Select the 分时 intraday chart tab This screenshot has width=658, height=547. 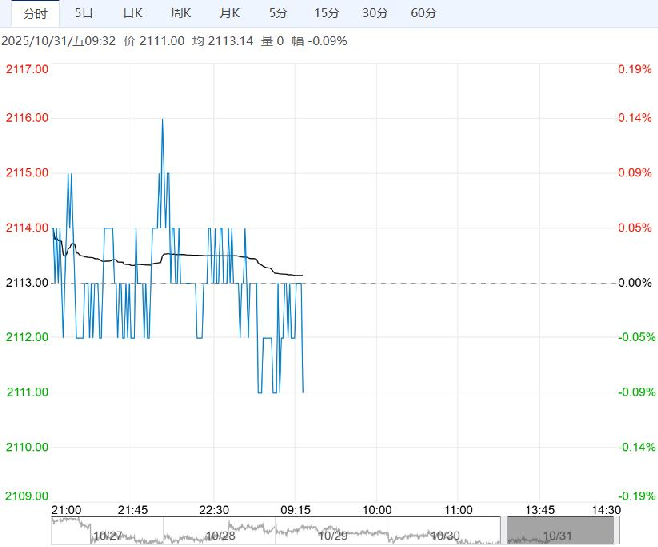[x=35, y=13]
